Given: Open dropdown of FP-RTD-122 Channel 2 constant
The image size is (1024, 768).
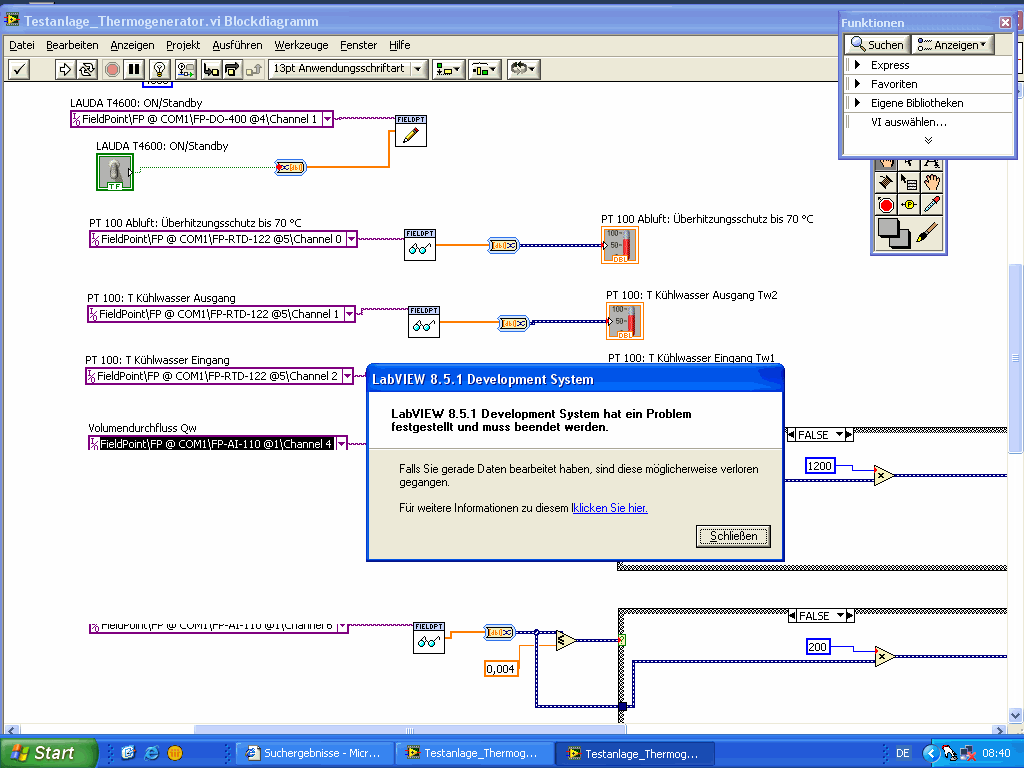Looking at the screenshot, I should click(x=347, y=376).
